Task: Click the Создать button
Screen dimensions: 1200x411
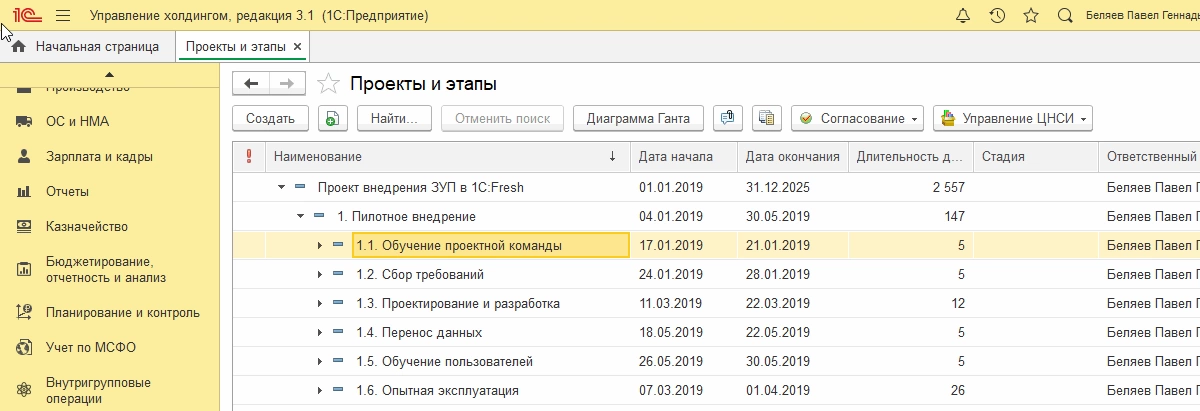Action: 270,118
